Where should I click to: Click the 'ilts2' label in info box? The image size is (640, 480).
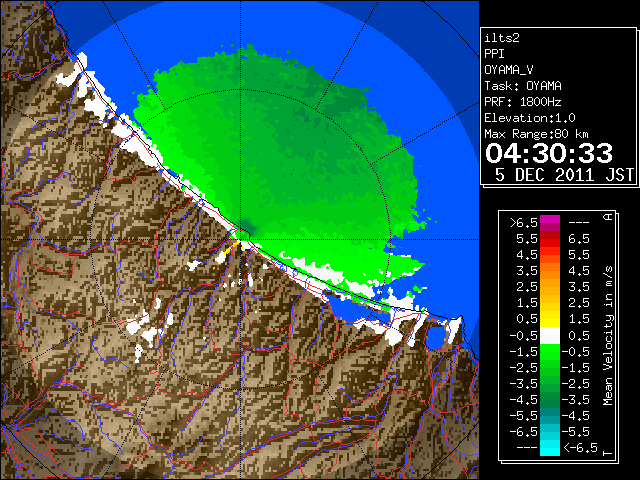point(502,38)
